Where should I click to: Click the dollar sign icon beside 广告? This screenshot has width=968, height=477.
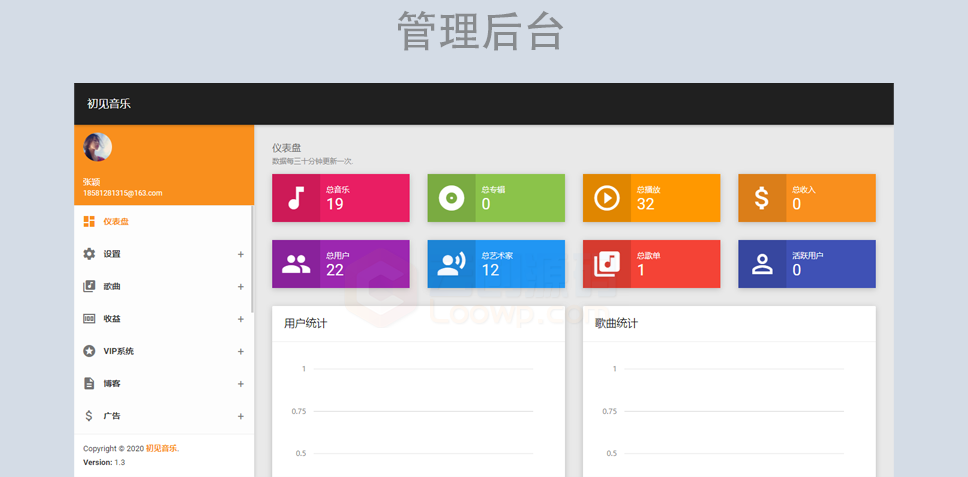point(89,416)
